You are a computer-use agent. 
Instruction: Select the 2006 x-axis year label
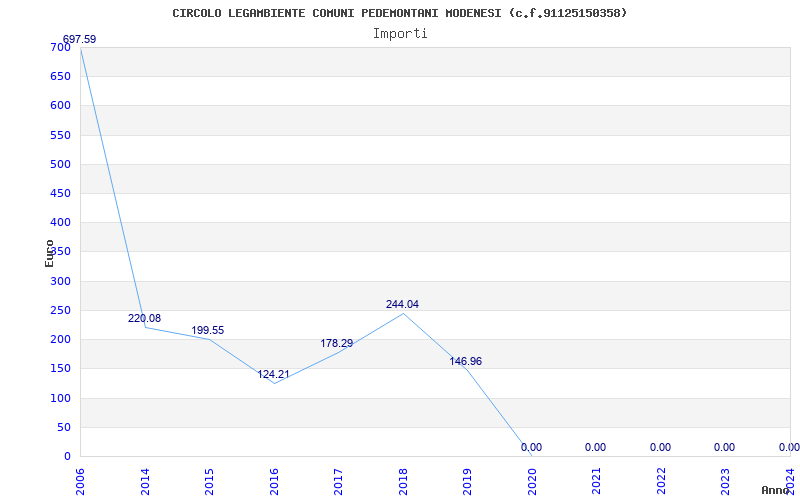(81, 482)
